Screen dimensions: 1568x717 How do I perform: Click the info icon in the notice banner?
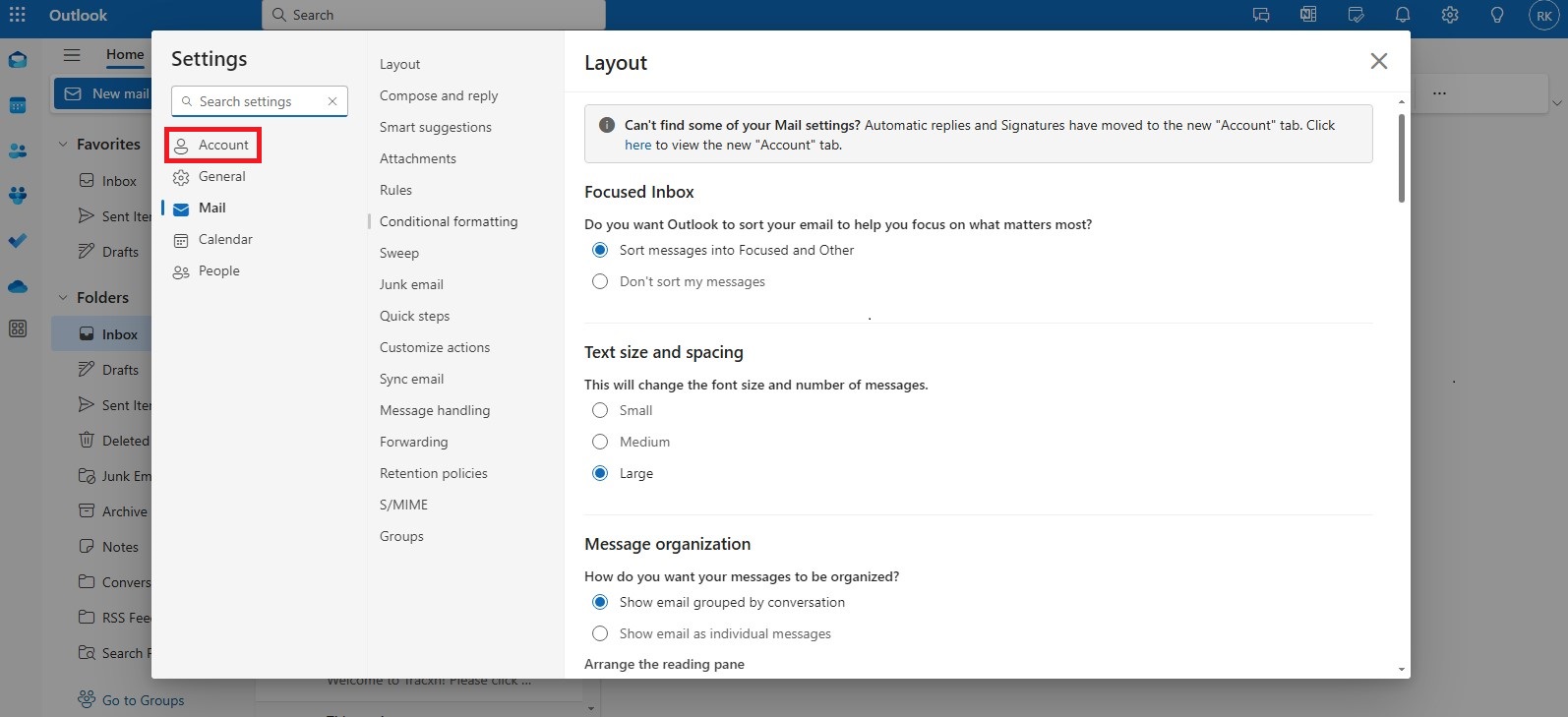(x=607, y=125)
